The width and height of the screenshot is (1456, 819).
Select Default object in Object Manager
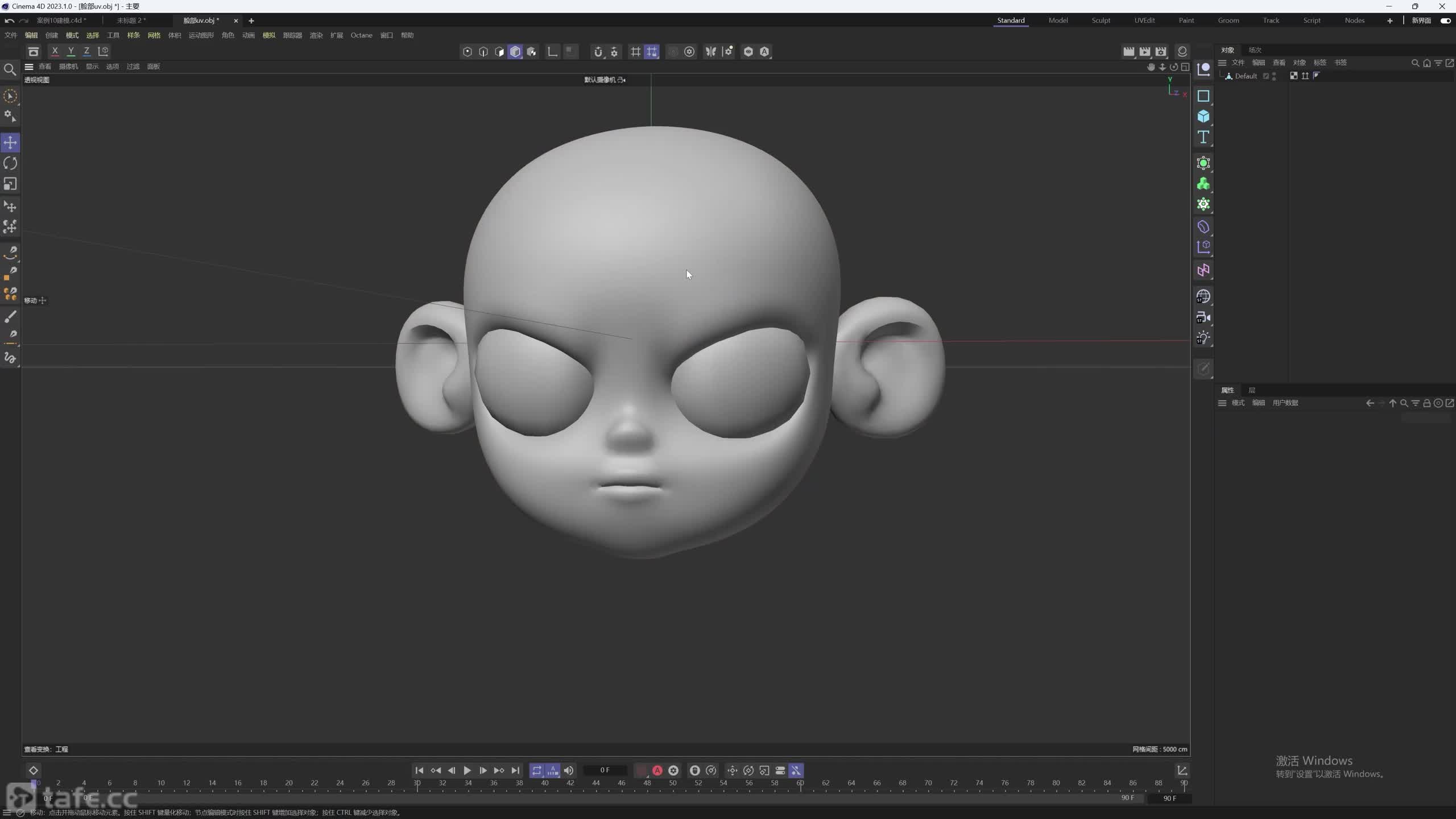pyautogui.click(x=1246, y=76)
